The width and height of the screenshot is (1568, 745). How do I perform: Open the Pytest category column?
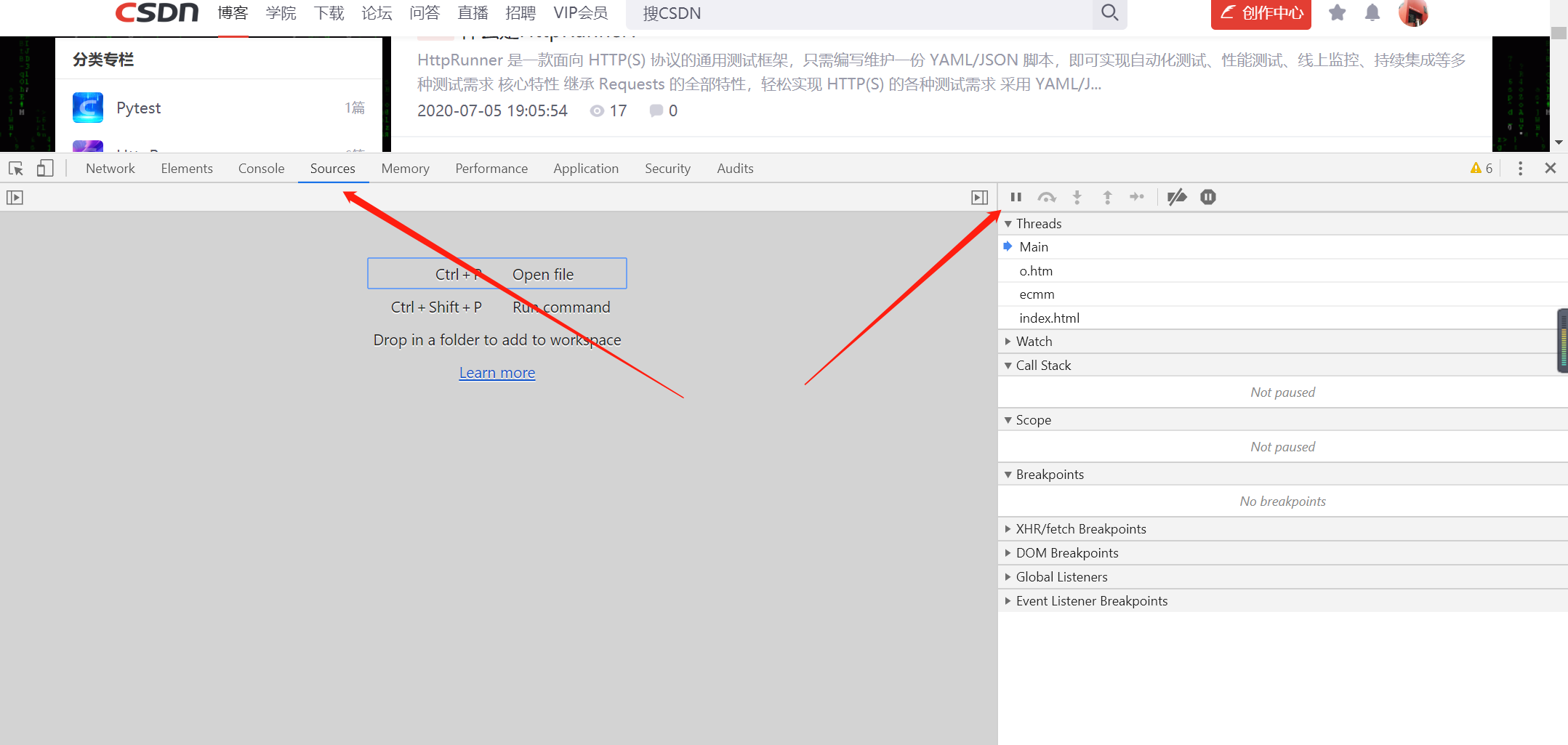pos(138,108)
